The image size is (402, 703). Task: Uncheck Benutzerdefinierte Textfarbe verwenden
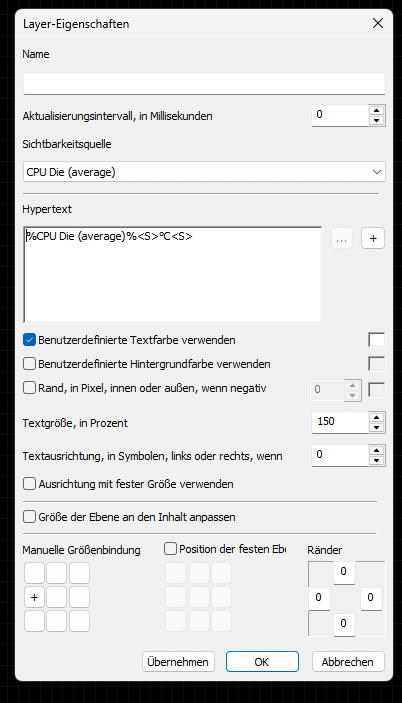coord(29,340)
